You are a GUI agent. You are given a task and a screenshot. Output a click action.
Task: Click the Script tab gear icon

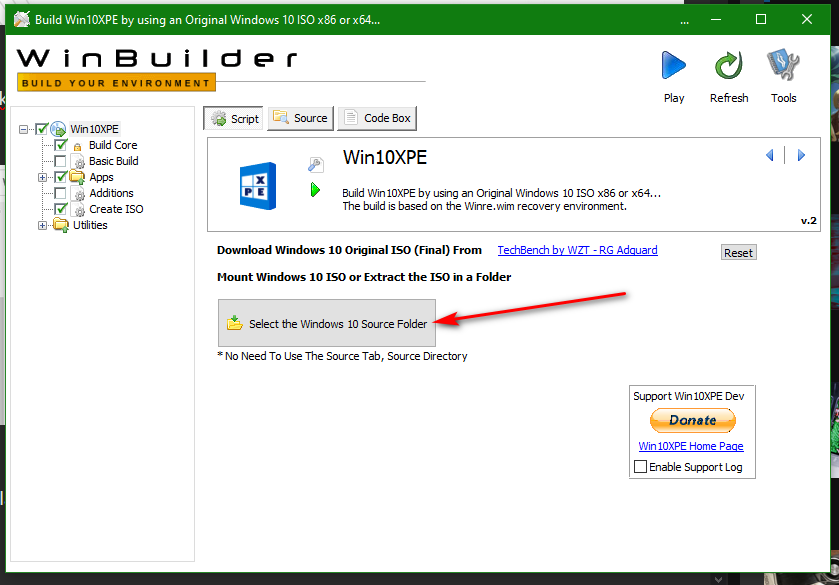pyautogui.click(x=219, y=118)
